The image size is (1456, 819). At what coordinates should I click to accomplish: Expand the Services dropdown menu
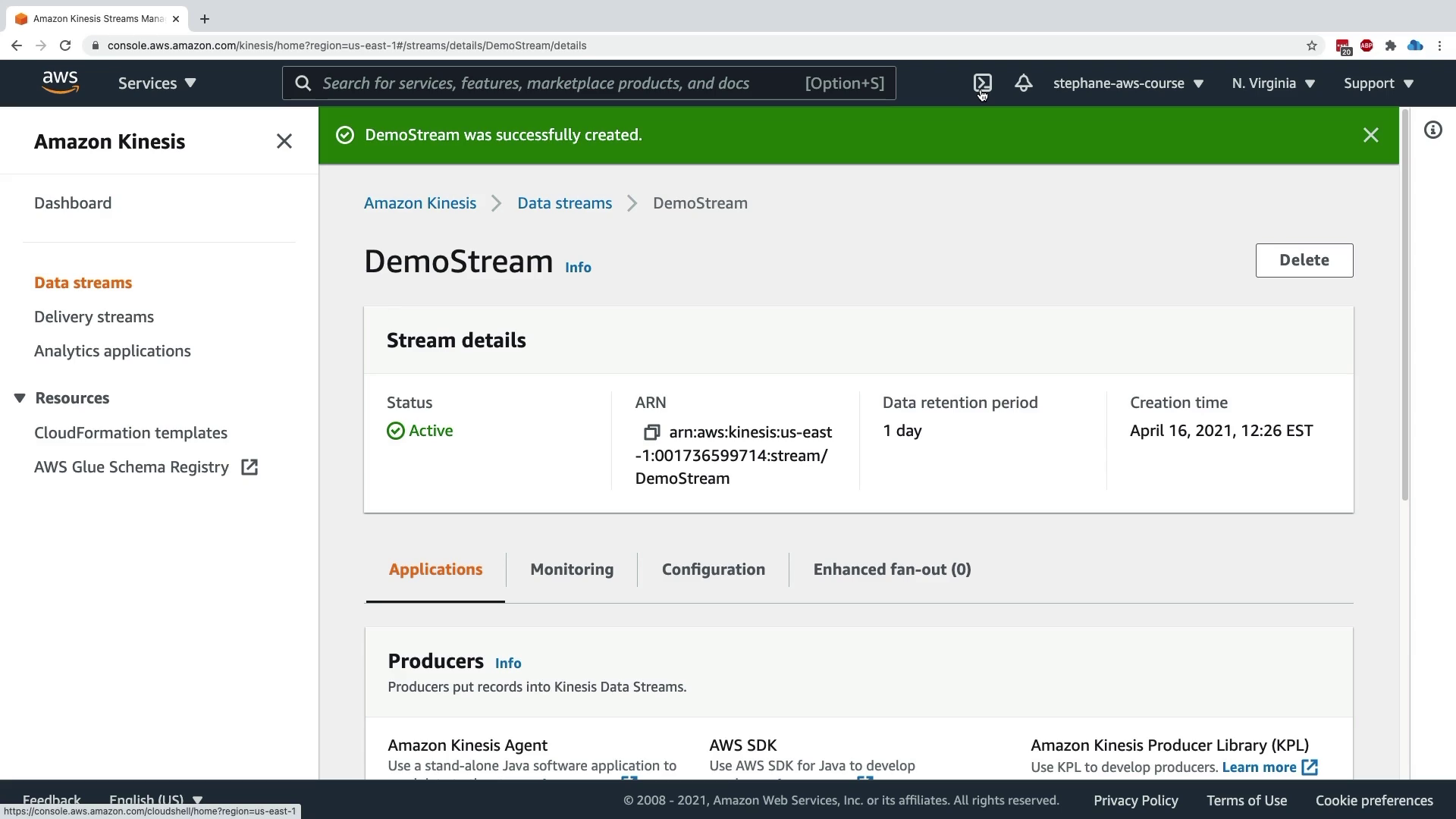(x=157, y=83)
